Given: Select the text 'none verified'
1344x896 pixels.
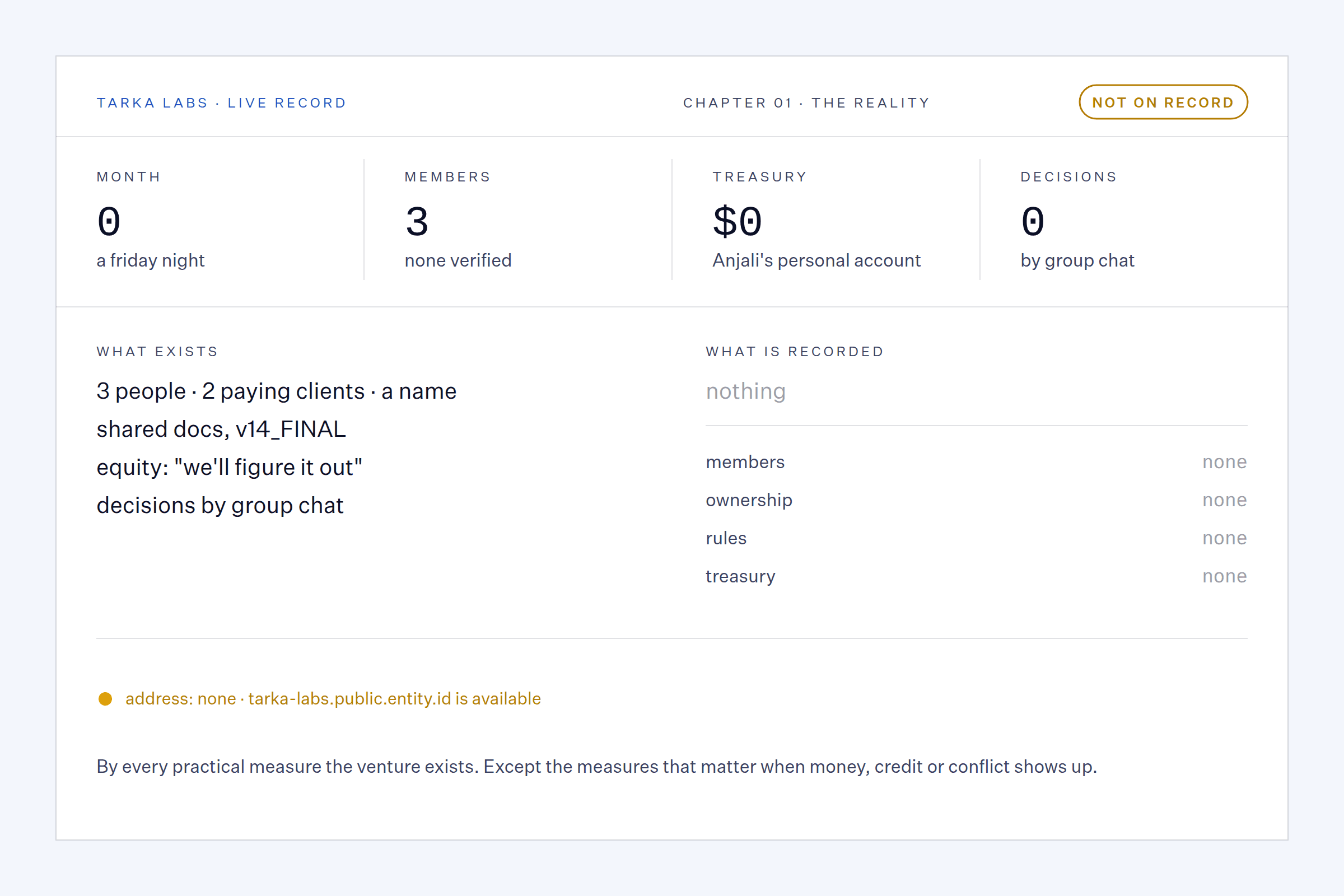Looking at the screenshot, I should (458, 260).
